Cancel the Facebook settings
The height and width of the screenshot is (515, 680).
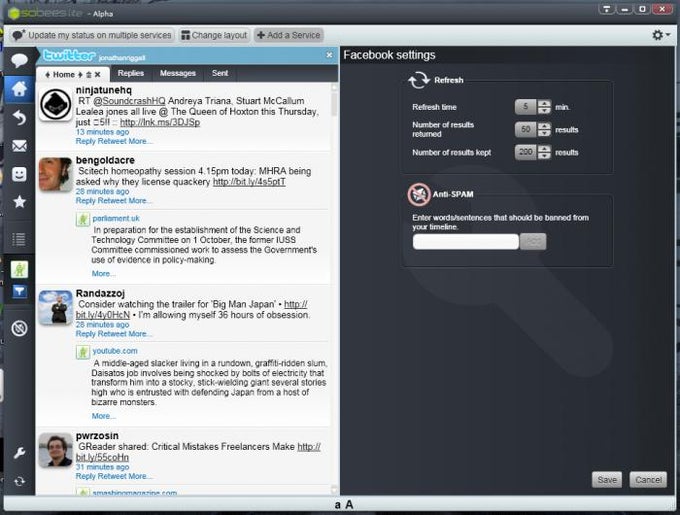pyautogui.click(x=648, y=480)
